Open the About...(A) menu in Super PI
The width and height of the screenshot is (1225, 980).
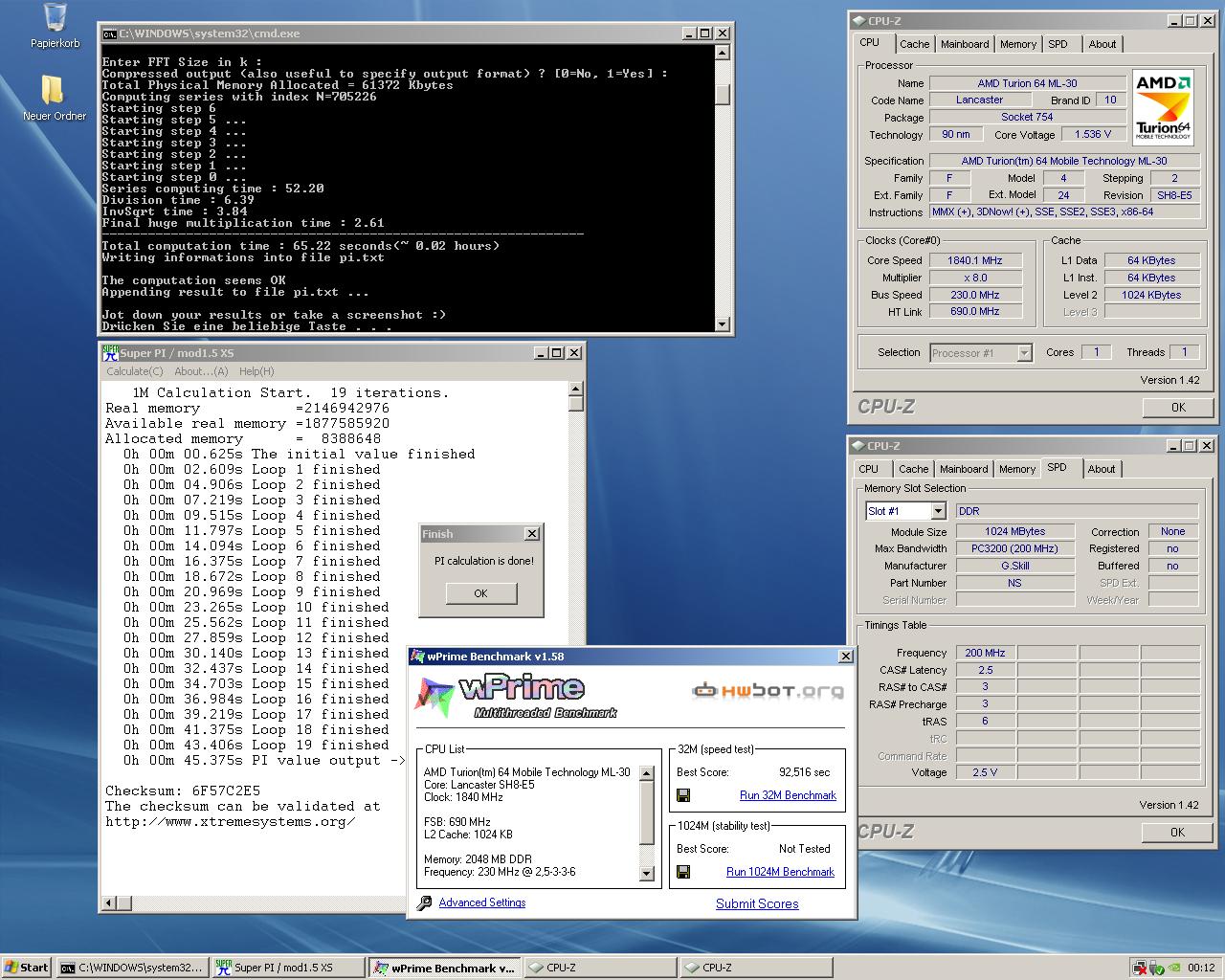coord(201,371)
